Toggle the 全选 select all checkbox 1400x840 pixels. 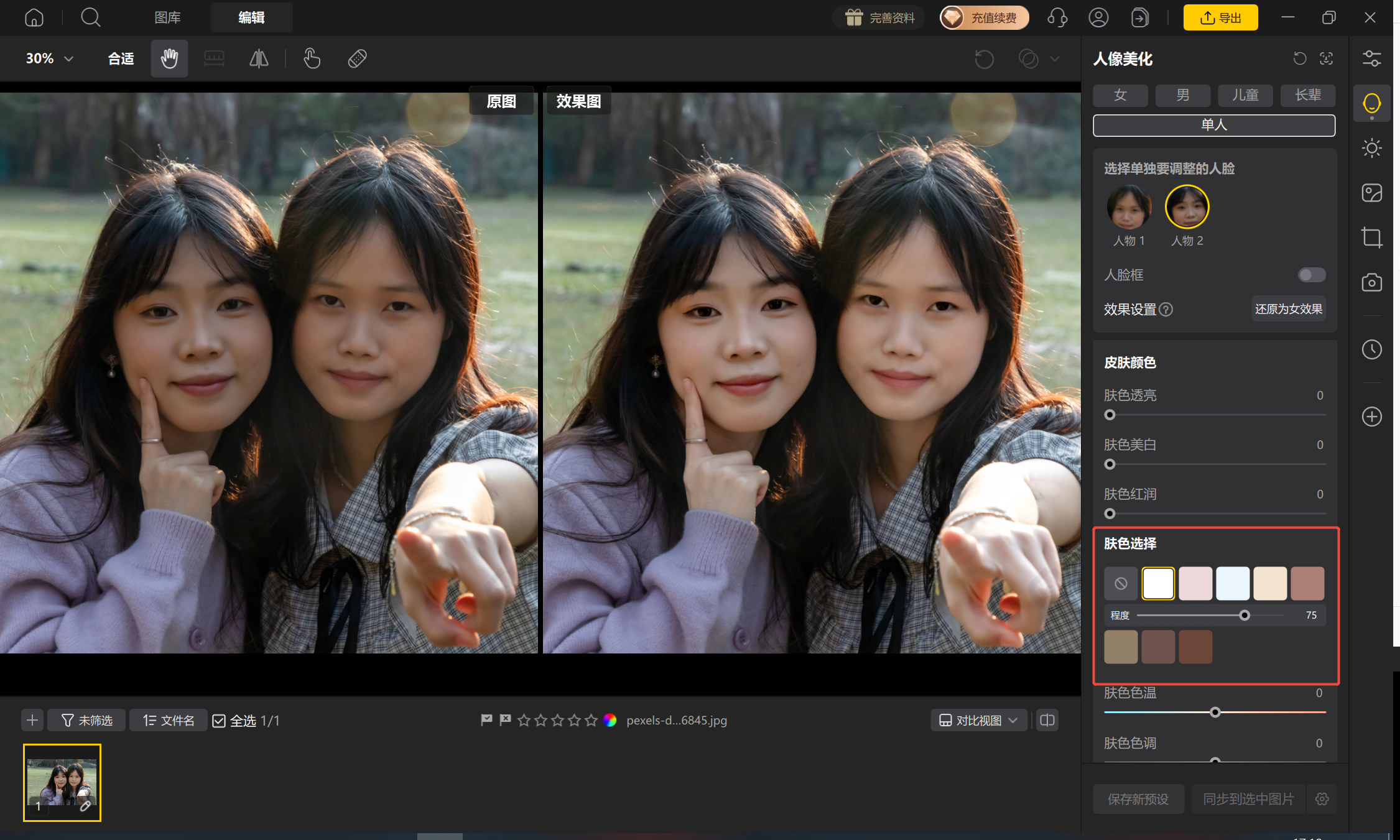click(219, 721)
